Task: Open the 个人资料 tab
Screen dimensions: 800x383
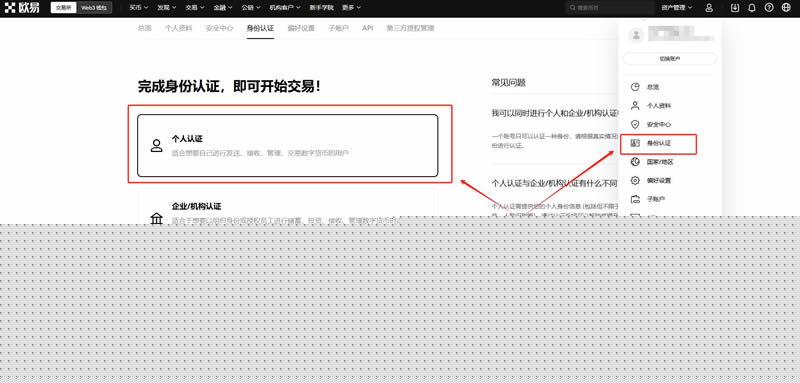Action: click(x=178, y=29)
